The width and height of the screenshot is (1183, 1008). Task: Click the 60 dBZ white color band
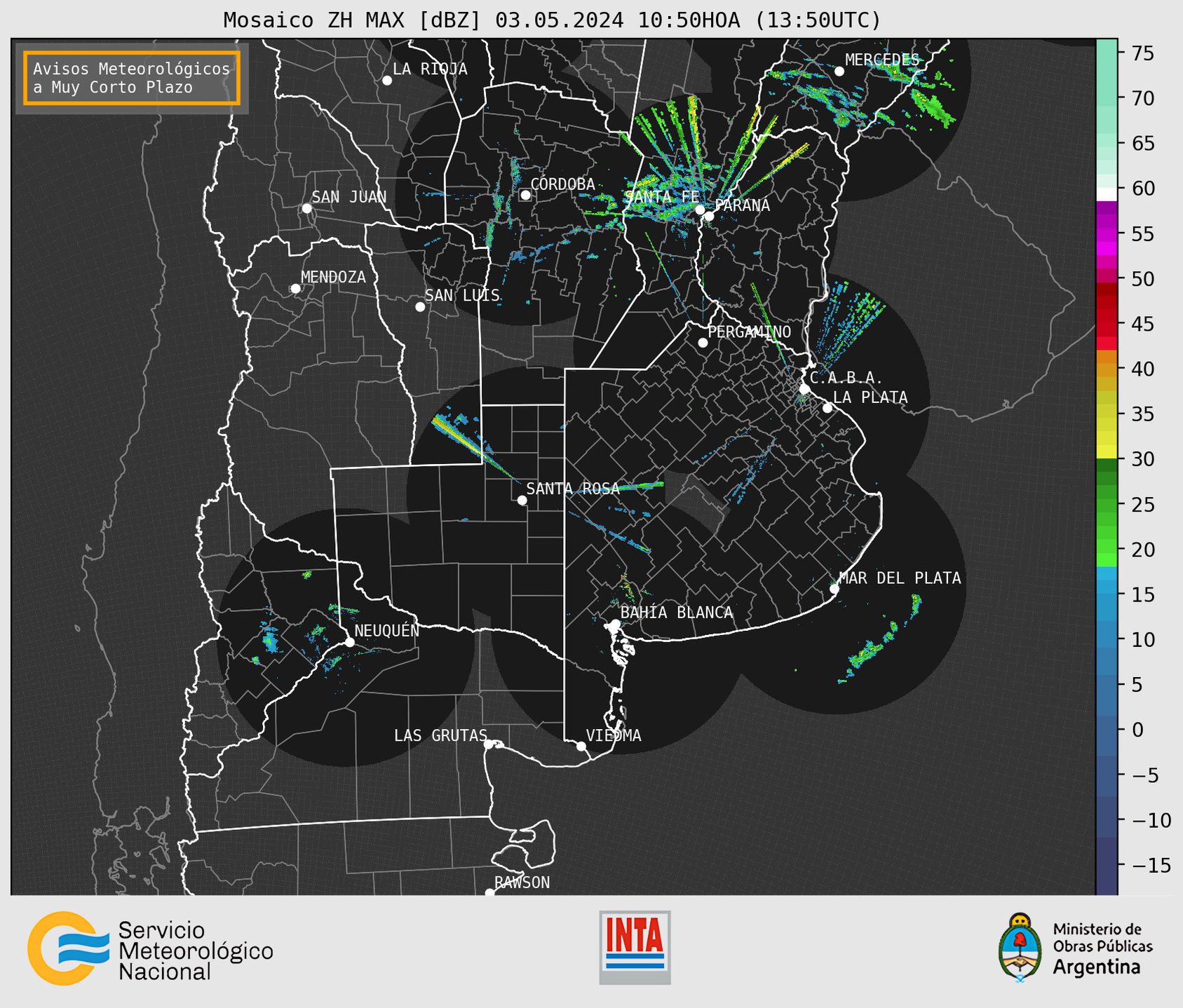click(x=1107, y=194)
